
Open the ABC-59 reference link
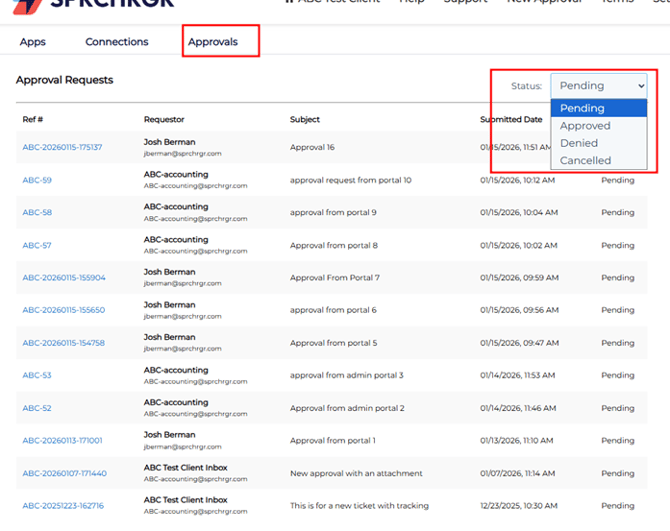coord(37,181)
